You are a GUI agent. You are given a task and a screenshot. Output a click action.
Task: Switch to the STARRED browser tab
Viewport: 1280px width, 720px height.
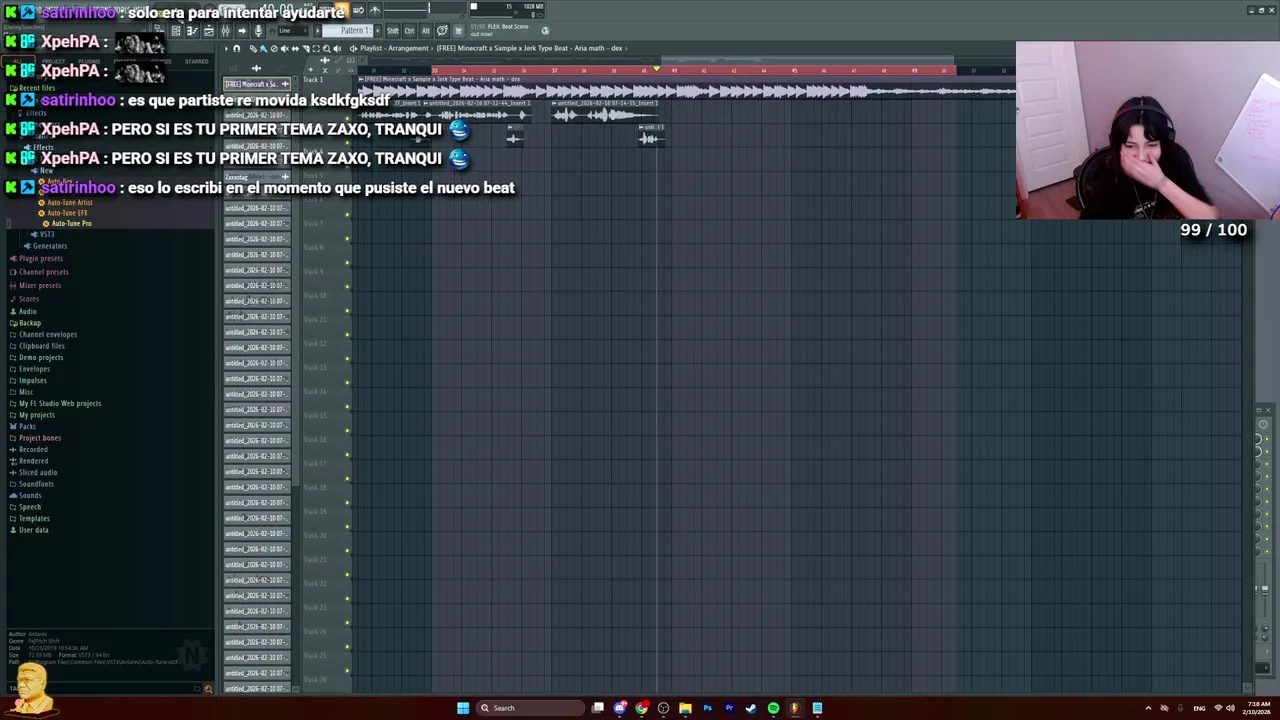(196, 62)
